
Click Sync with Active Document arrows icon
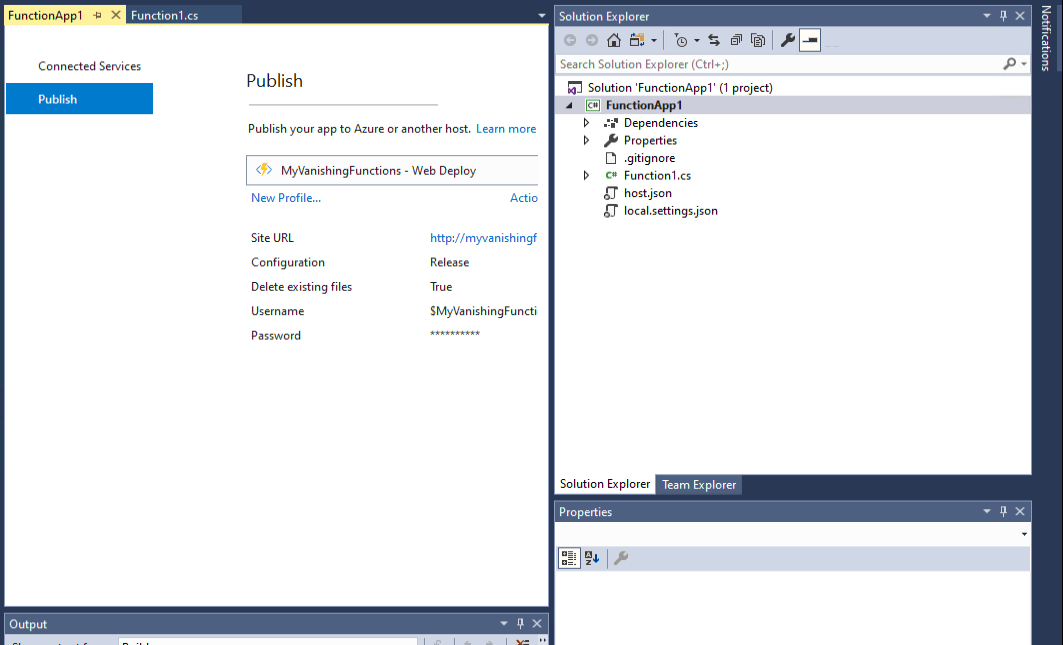(714, 41)
